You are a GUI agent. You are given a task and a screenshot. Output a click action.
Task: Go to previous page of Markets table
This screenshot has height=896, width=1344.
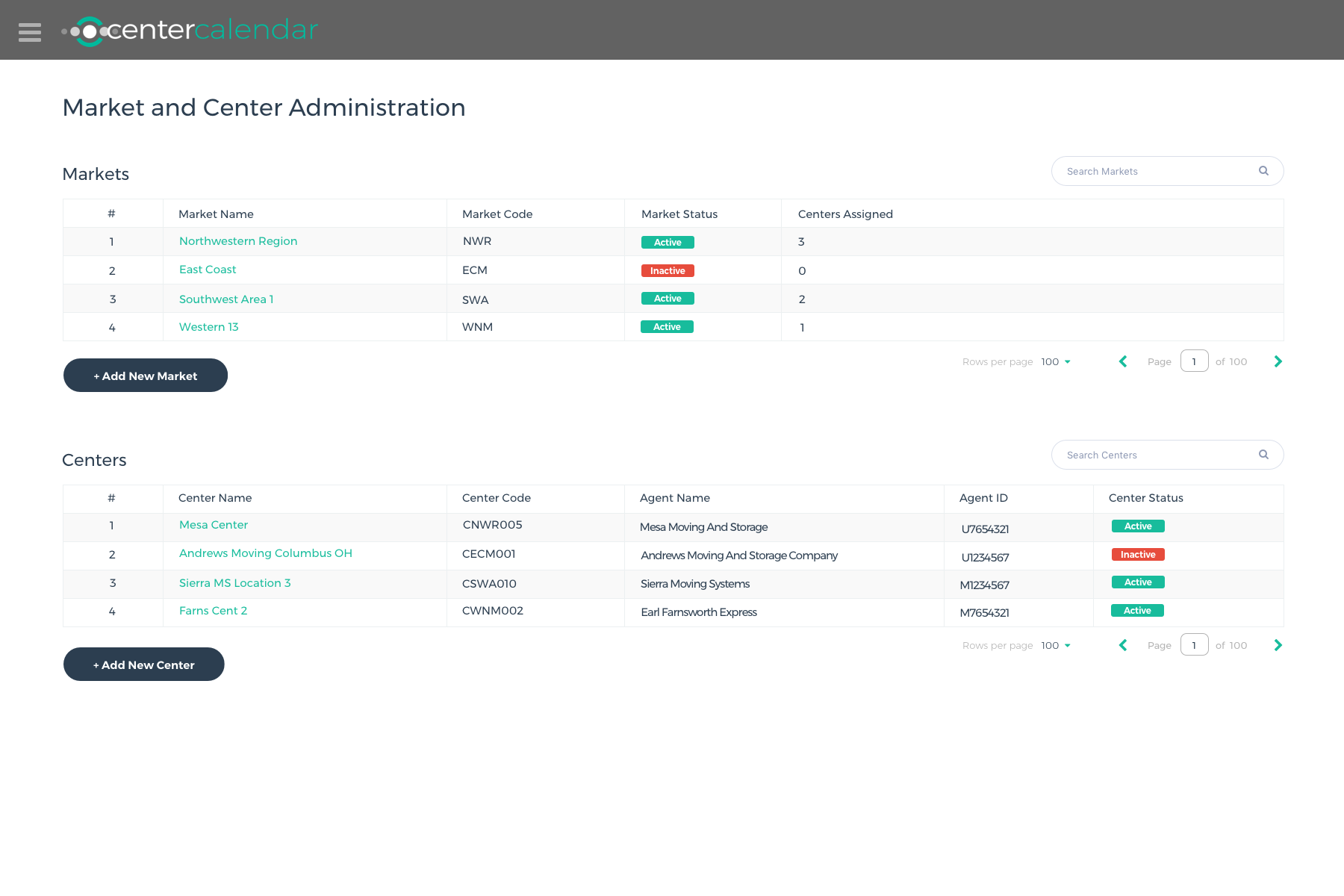point(1123,361)
